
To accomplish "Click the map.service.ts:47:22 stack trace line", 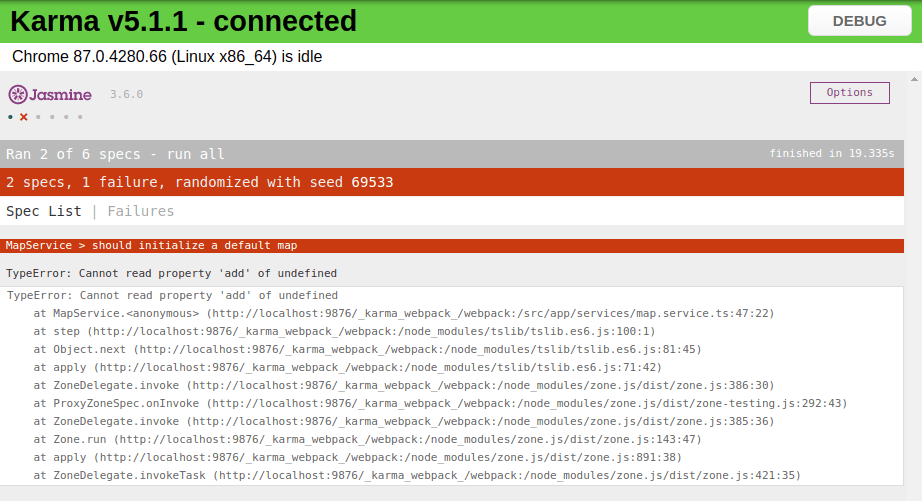I will [403, 313].
